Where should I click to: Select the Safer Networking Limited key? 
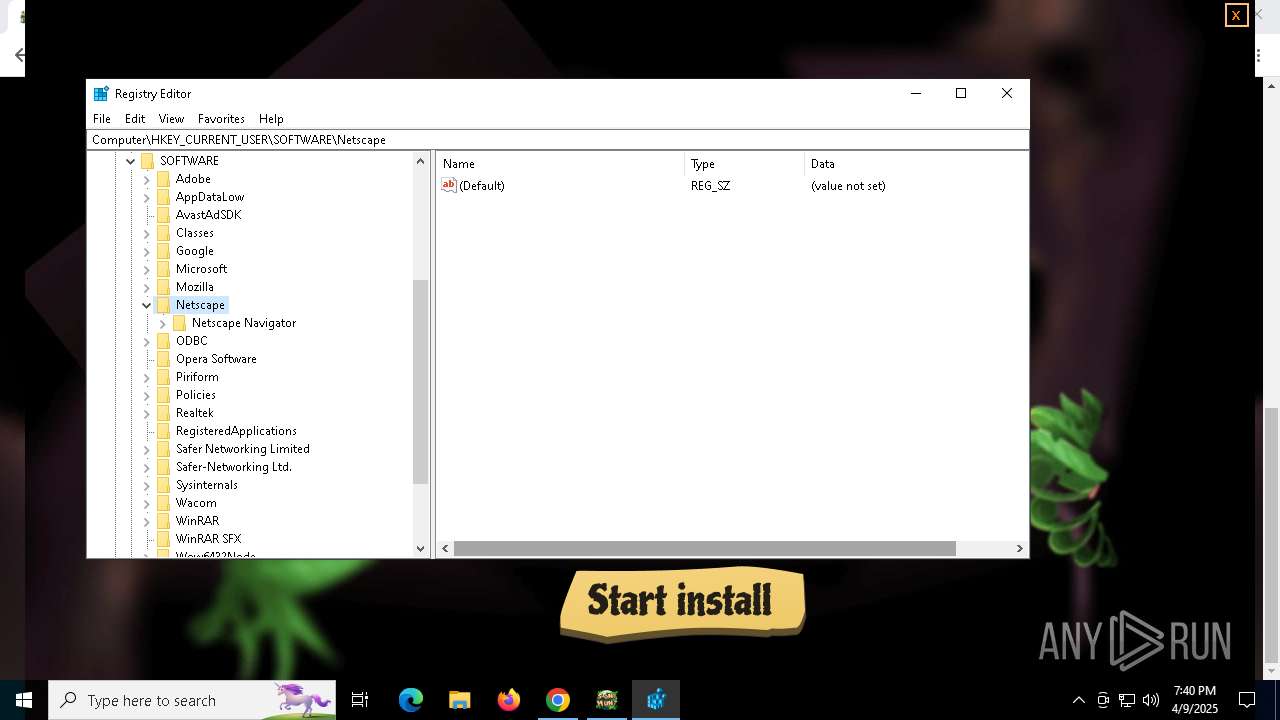(x=243, y=449)
